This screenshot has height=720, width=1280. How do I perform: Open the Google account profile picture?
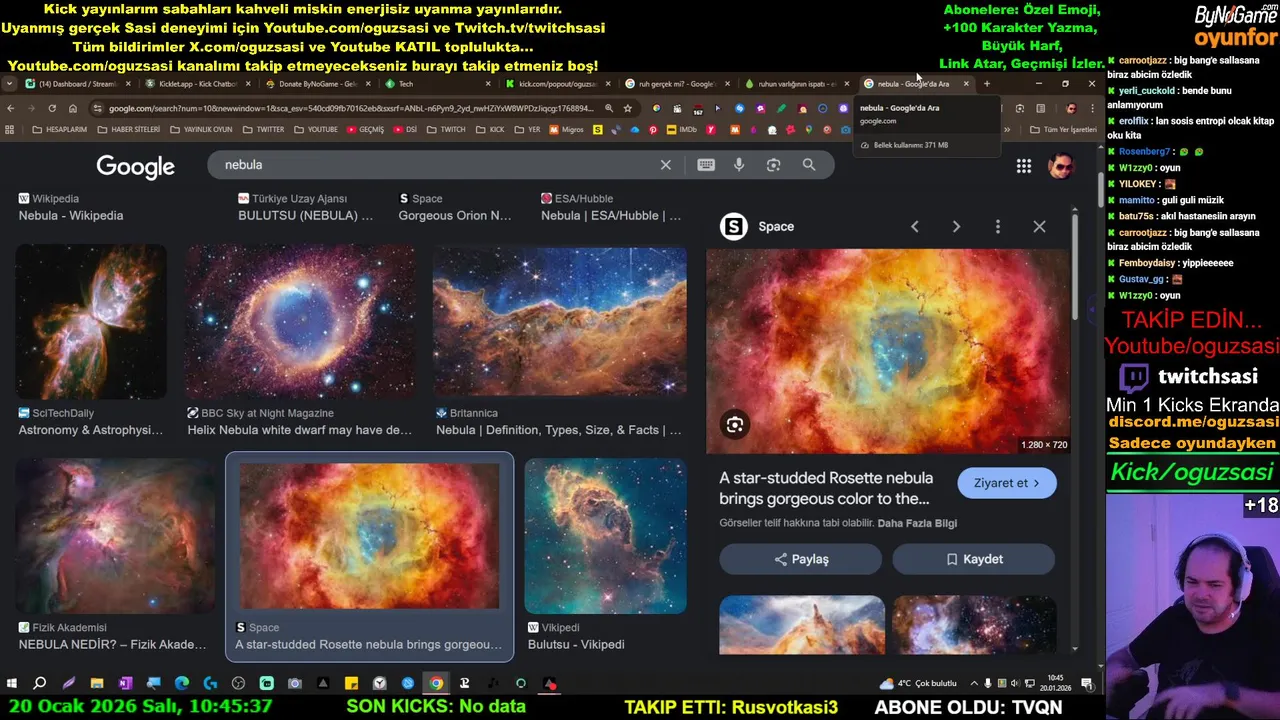pyautogui.click(x=1060, y=166)
